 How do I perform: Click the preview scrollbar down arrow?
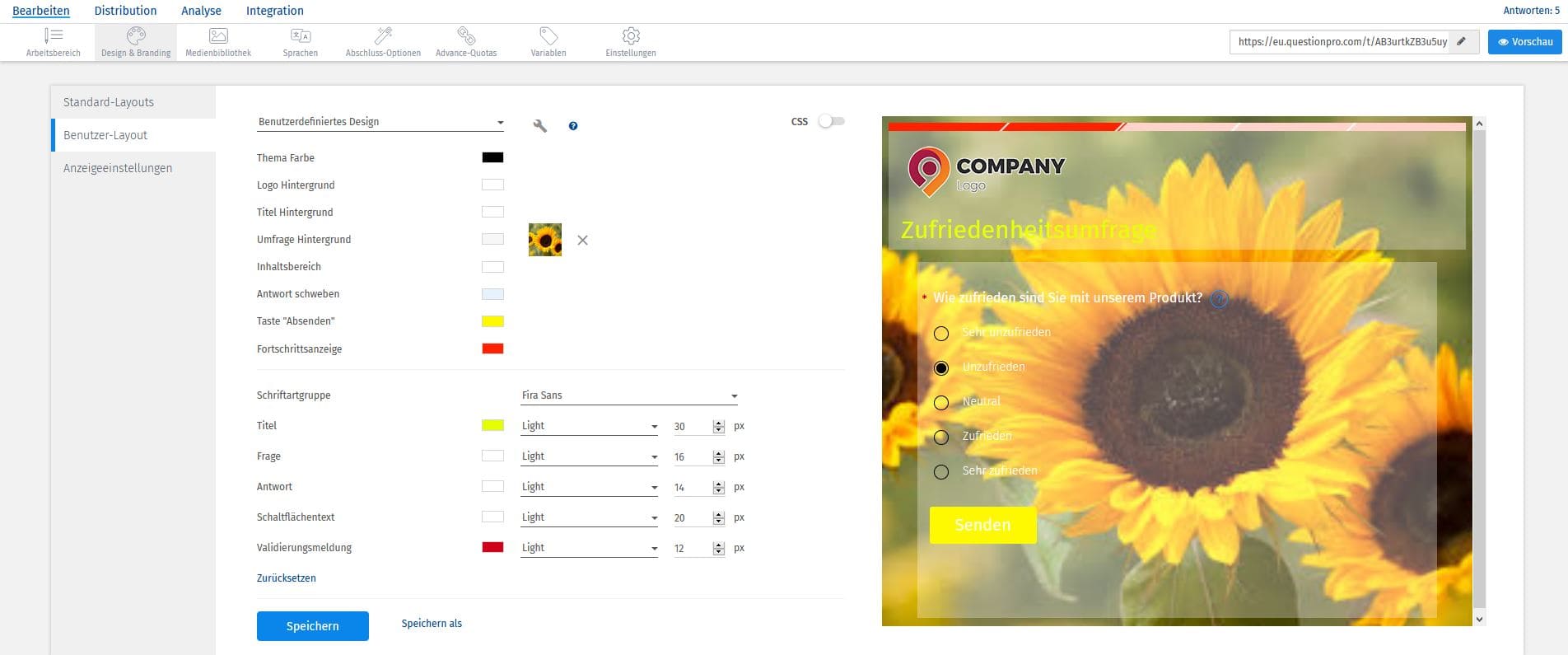click(1479, 620)
